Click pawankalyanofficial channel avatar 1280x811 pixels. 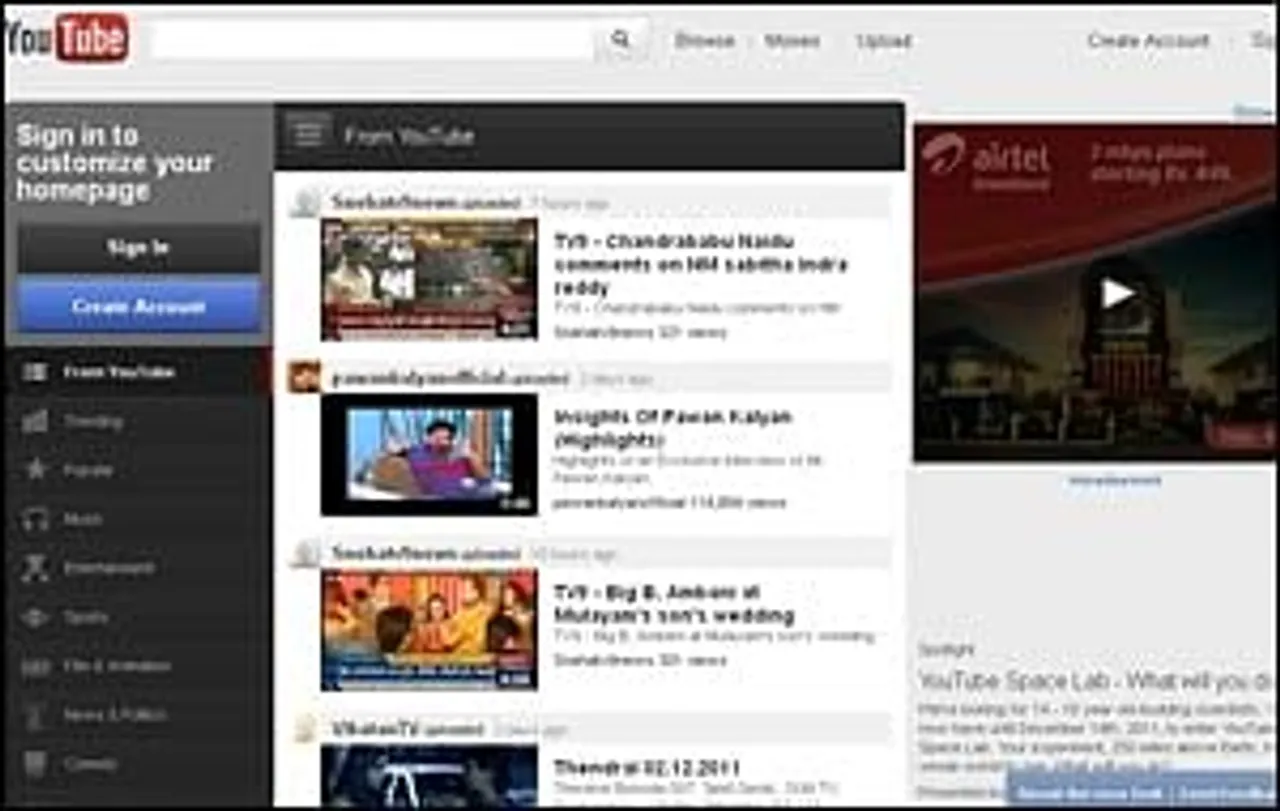pos(304,377)
